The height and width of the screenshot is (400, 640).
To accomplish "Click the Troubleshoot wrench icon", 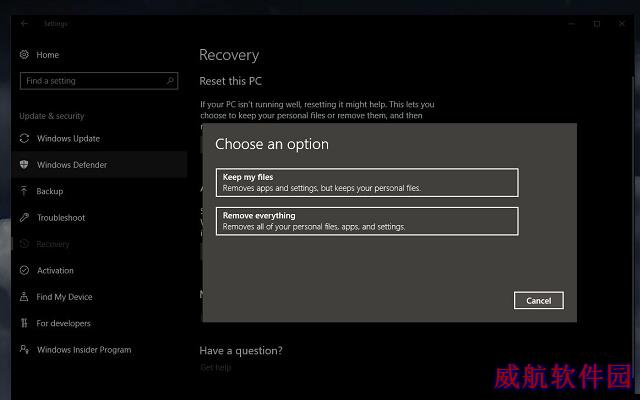I will point(24,218).
